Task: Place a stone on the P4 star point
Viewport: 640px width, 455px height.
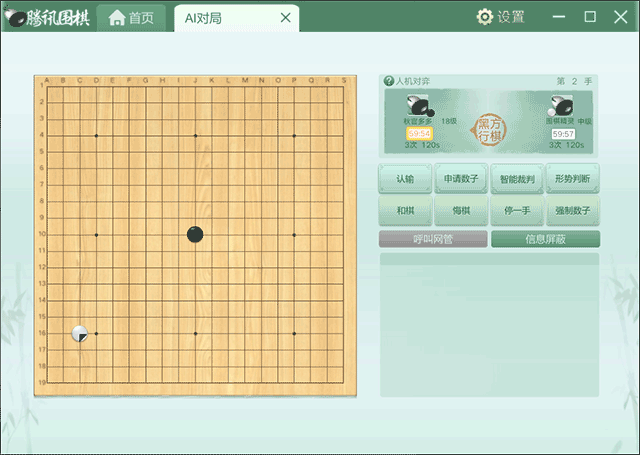Action: (x=294, y=135)
